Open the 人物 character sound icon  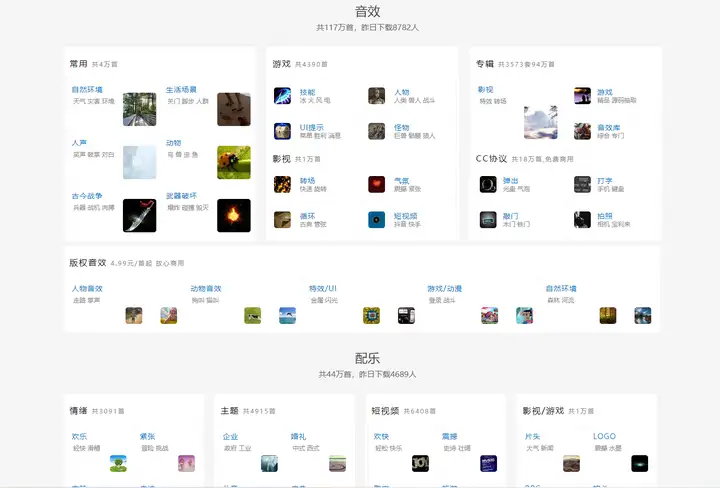pos(376,96)
